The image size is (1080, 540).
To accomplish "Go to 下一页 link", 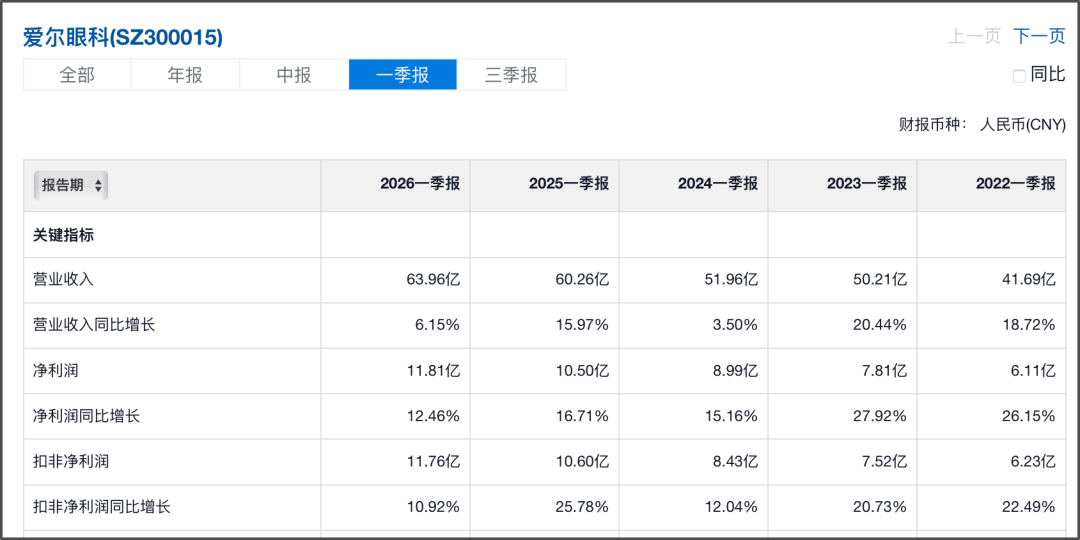I will click(x=1039, y=37).
